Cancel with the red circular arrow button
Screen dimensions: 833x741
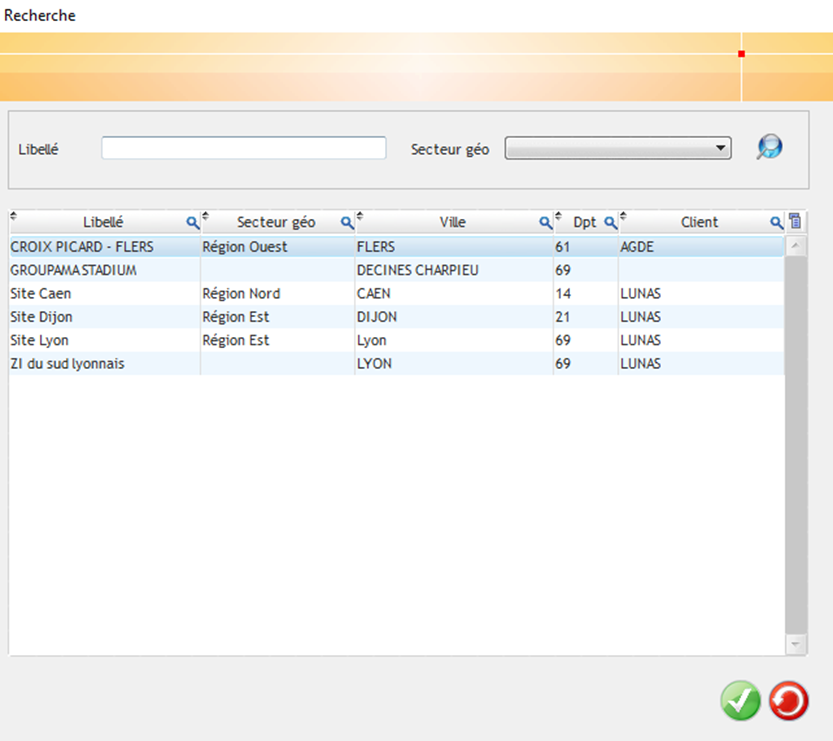[789, 701]
